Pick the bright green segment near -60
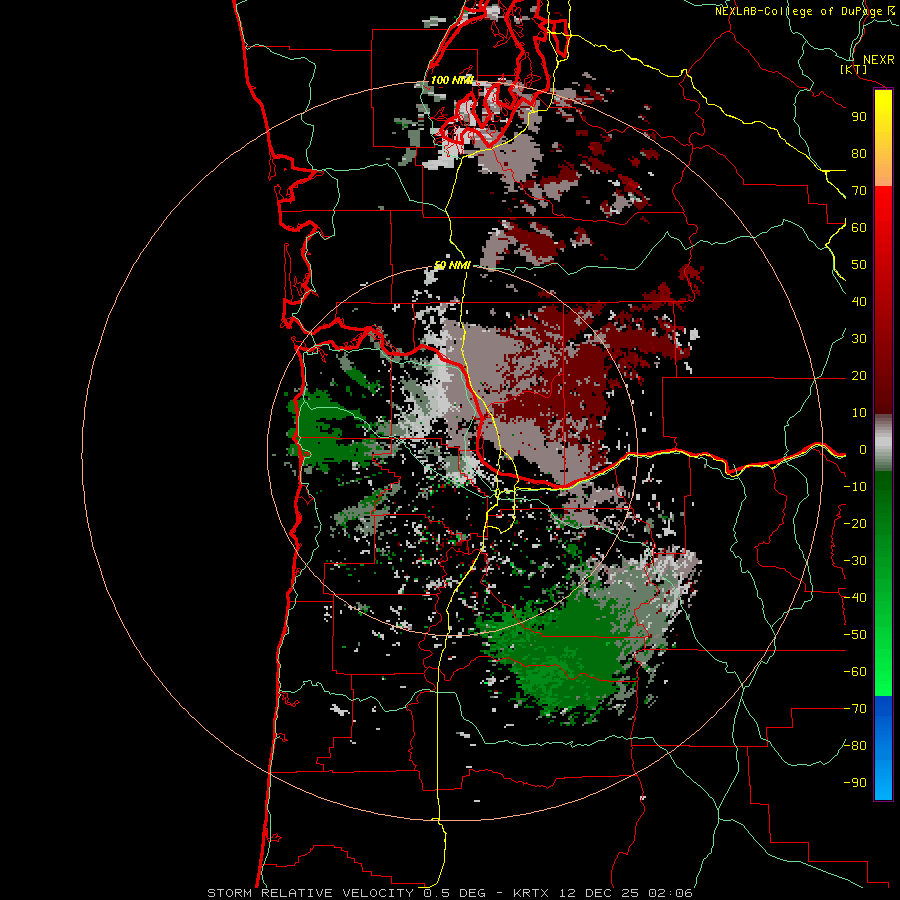Screen dimensions: 900x900 click(883, 669)
